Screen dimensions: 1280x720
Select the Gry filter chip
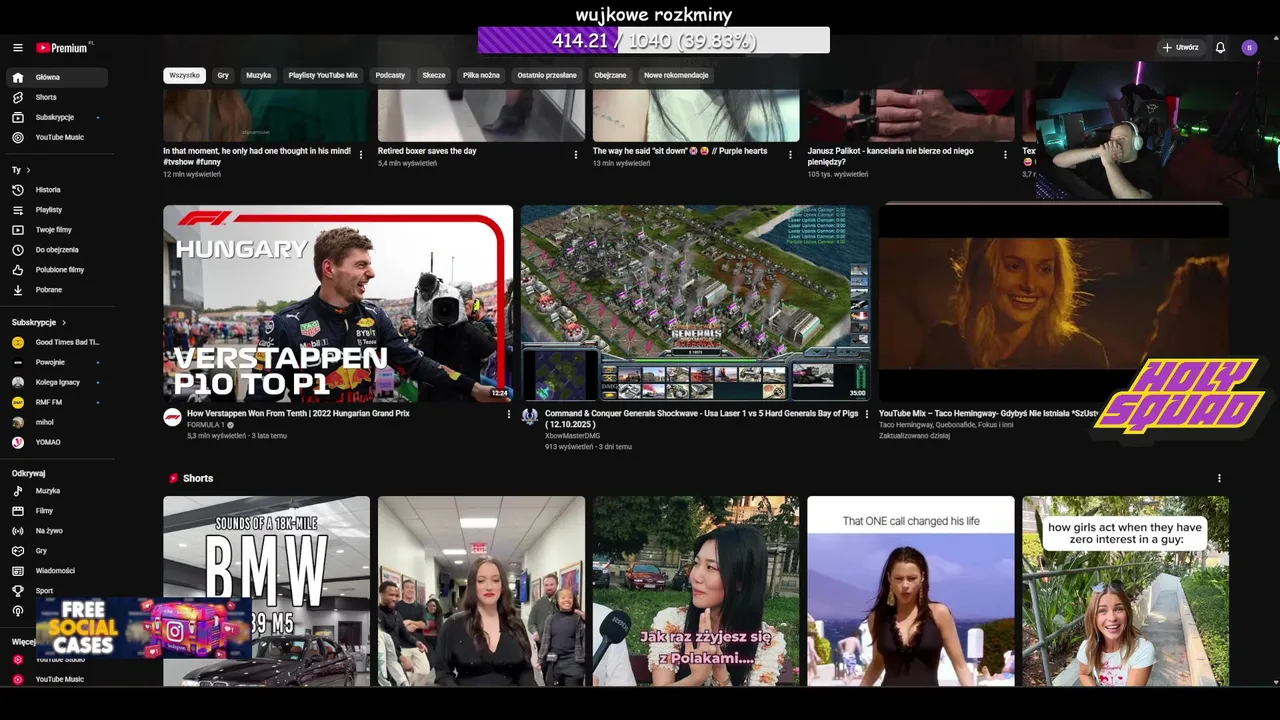coord(223,75)
